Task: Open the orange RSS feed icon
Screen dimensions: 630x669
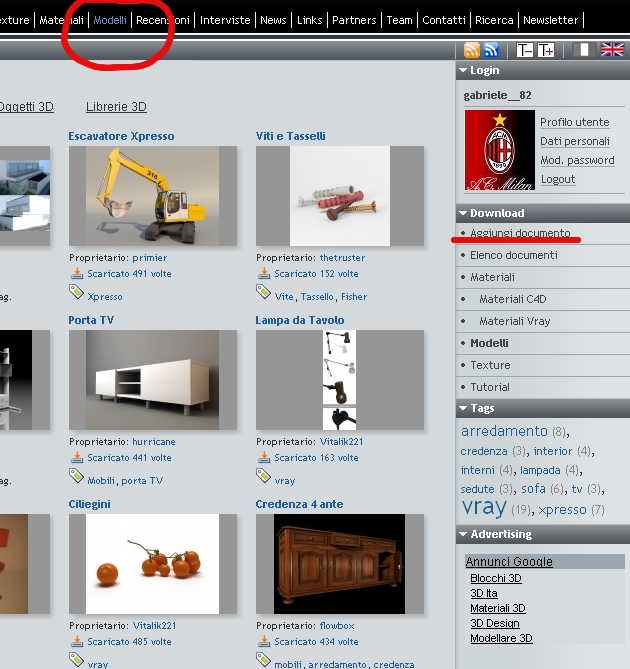Action: pyautogui.click(x=471, y=50)
